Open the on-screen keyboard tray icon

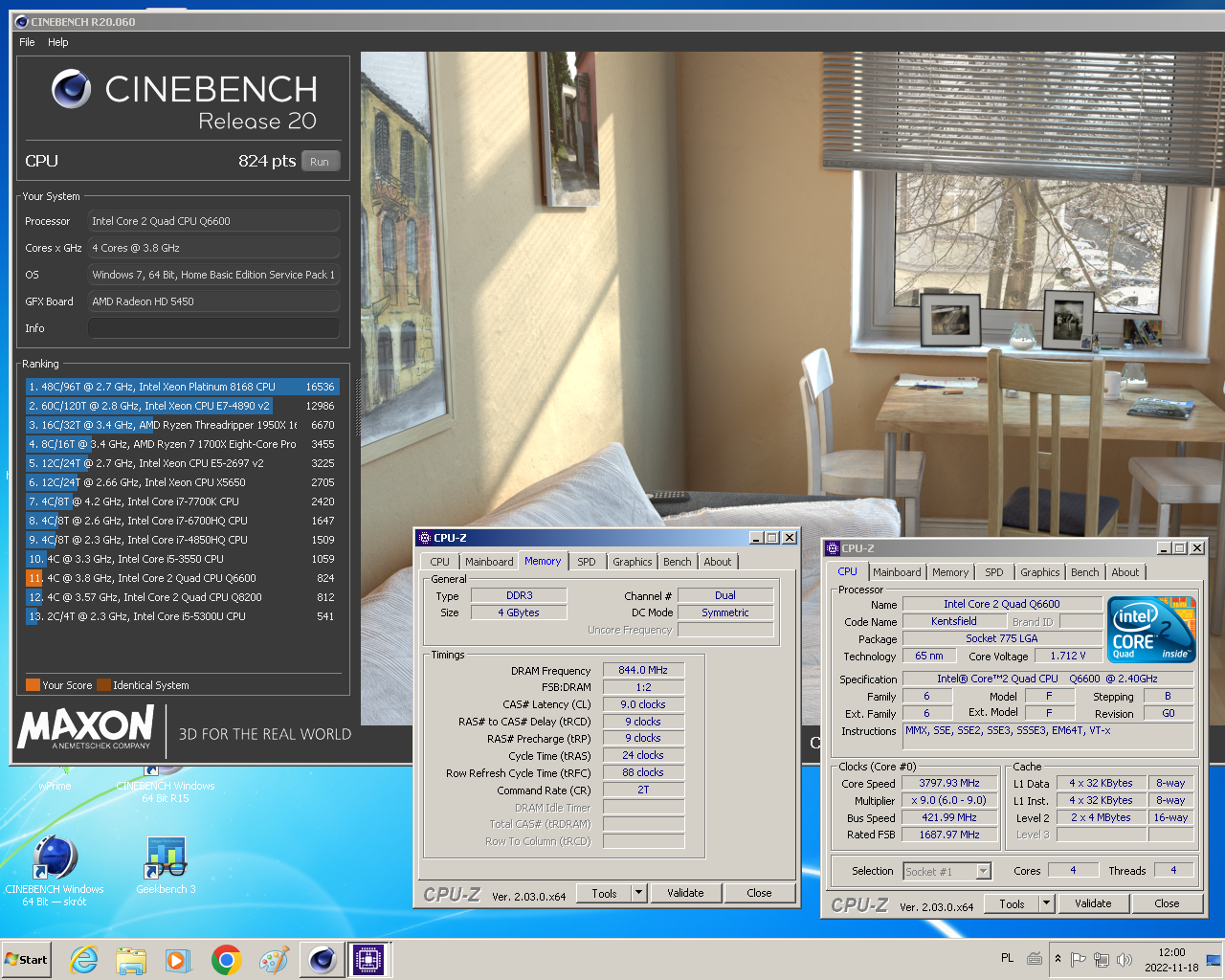coord(1035,958)
